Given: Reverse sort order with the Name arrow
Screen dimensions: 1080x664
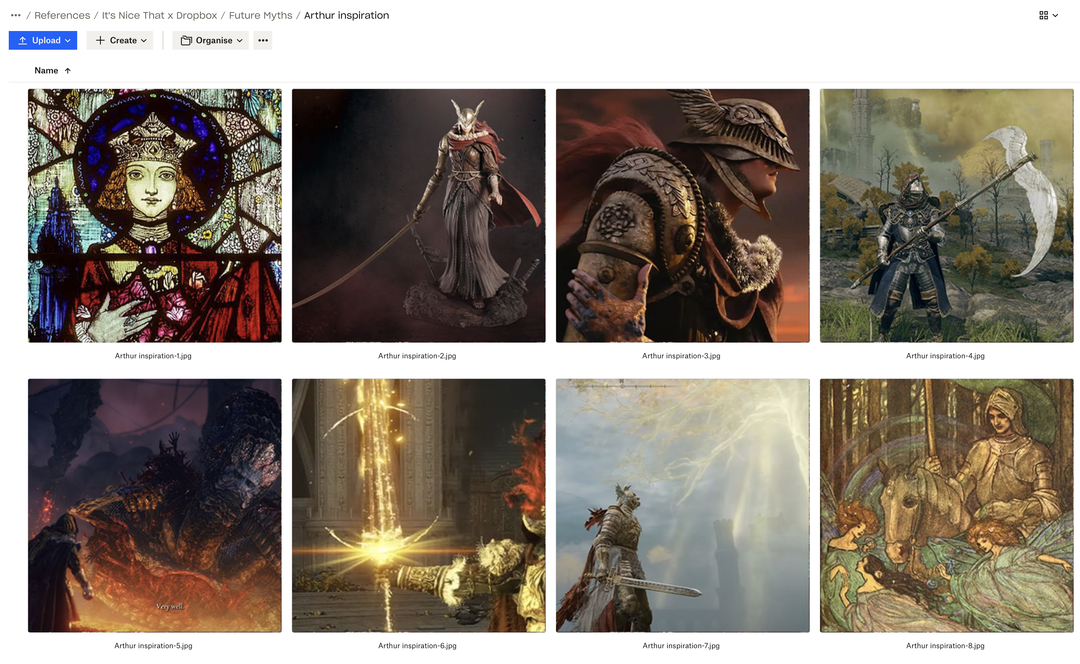Looking at the screenshot, I should point(68,70).
